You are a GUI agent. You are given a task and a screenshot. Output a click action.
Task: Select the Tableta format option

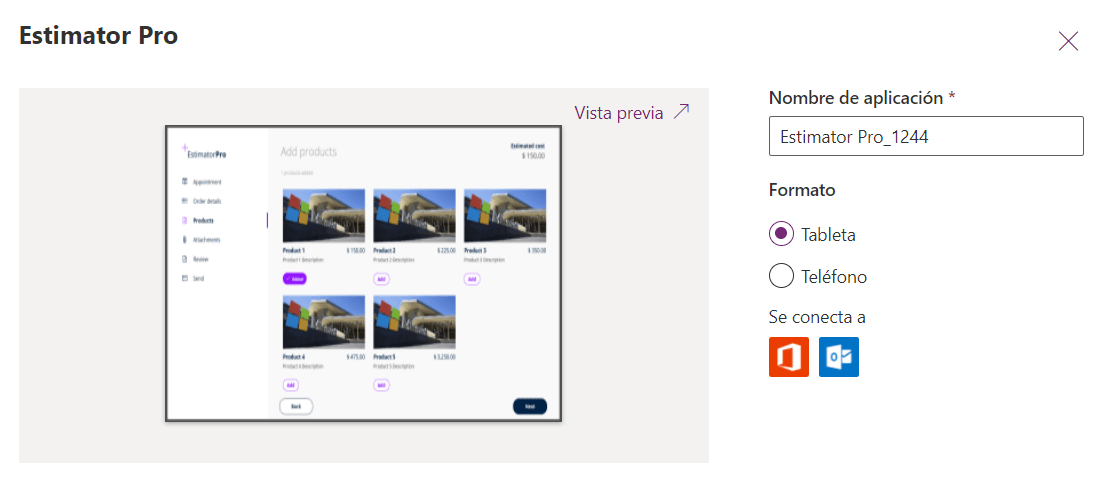tap(781, 234)
